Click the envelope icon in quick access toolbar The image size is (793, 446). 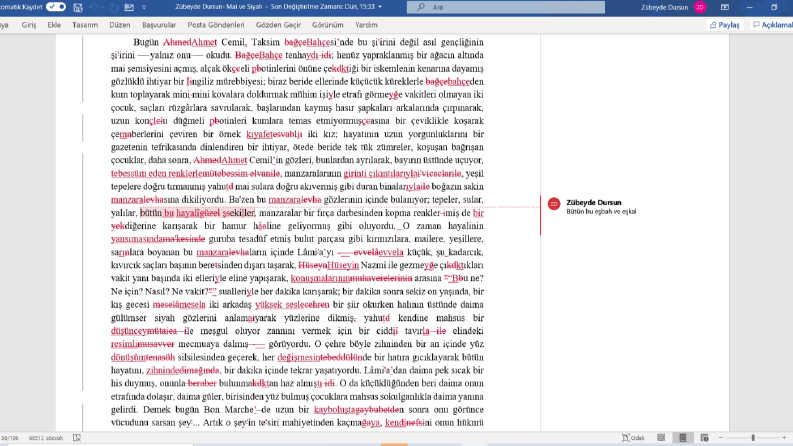(129, 8)
